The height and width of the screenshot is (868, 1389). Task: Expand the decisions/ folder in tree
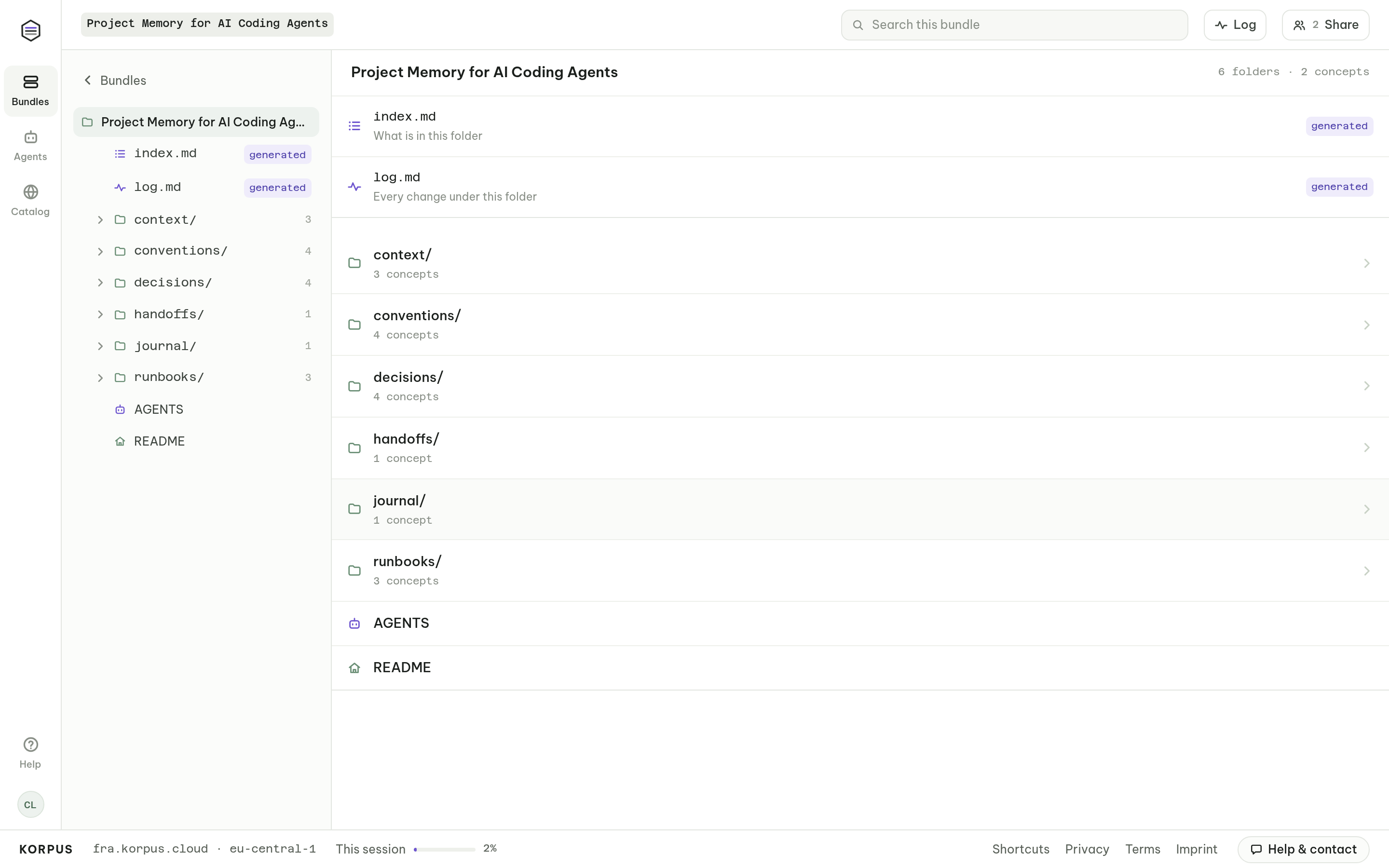point(100,283)
